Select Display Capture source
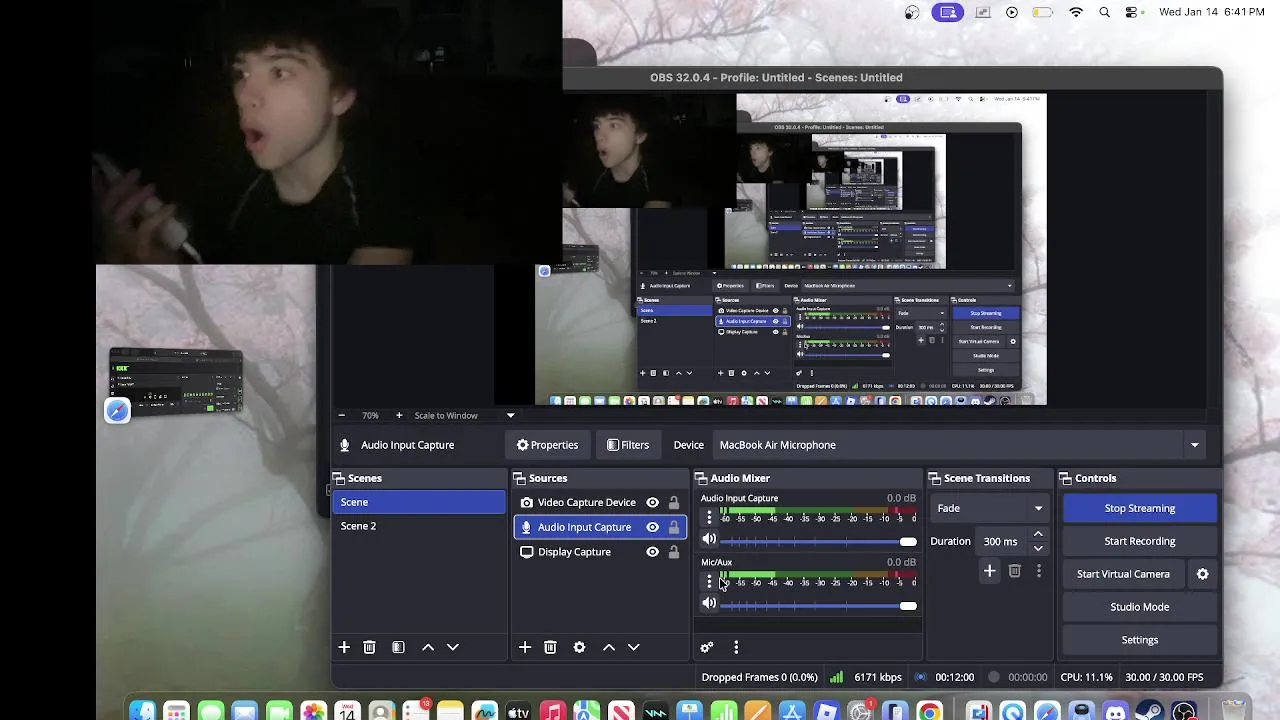Image resolution: width=1280 pixels, height=720 pixels. 599,552
